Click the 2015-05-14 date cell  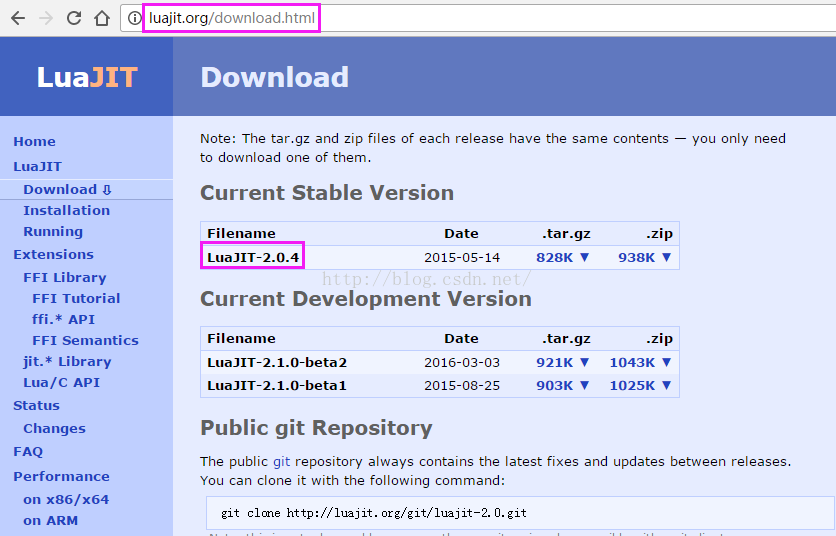tap(462, 257)
